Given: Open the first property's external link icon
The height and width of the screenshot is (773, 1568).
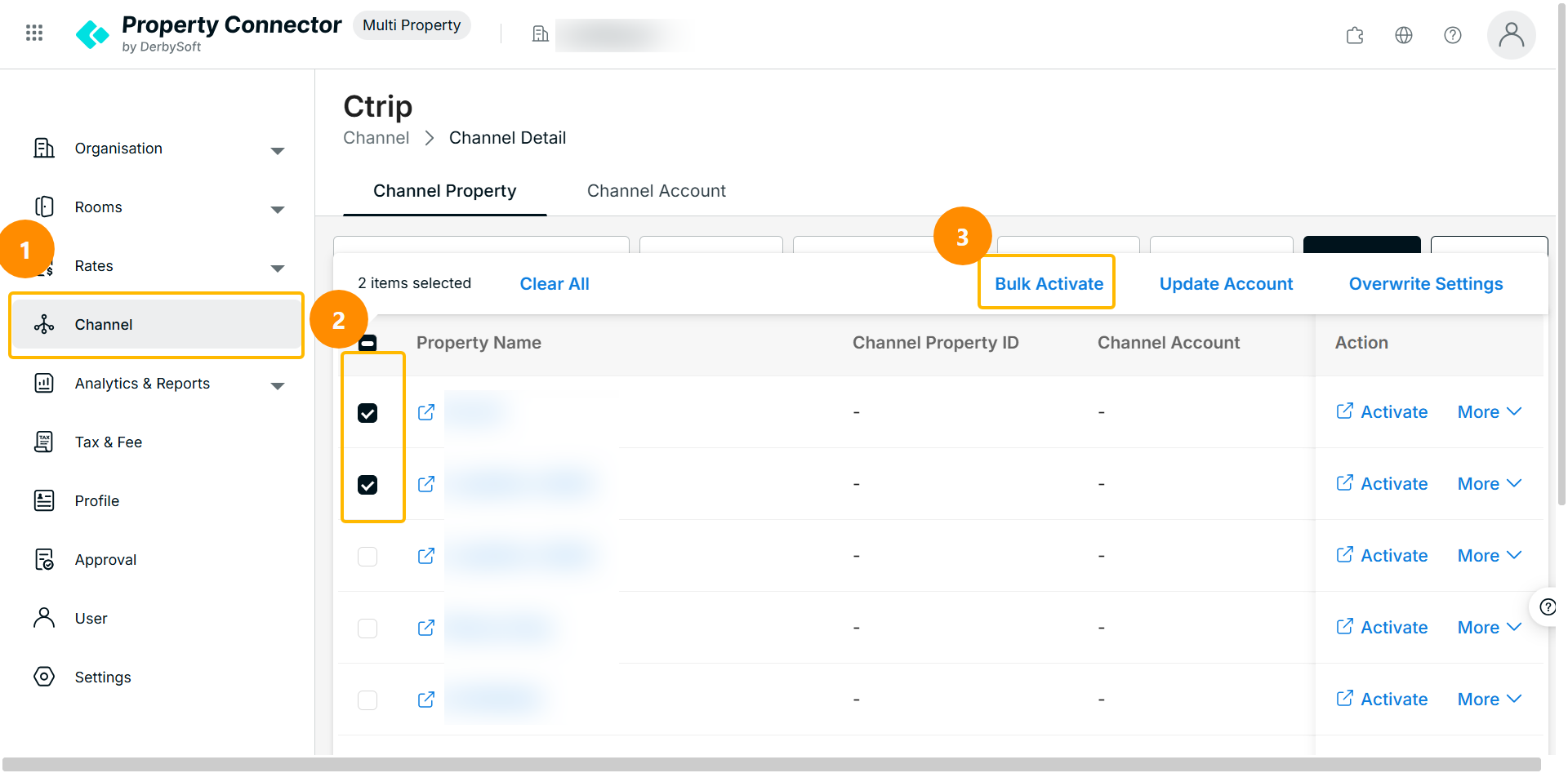Looking at the screenshot, I should tap(426, 412).
